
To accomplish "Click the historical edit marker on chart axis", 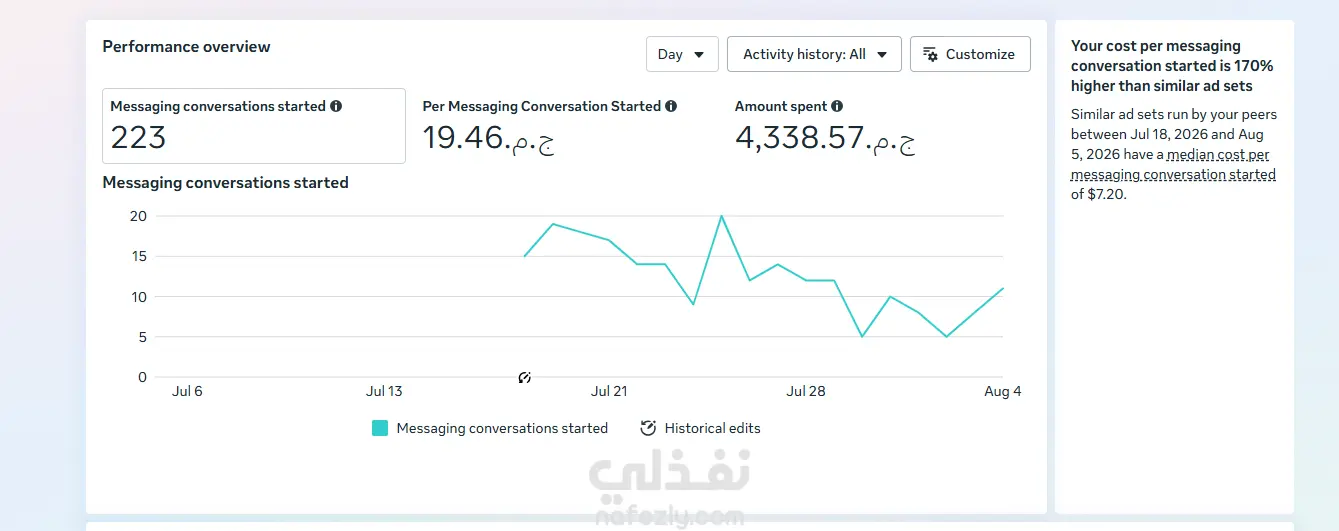I will (x=525, y=377).
